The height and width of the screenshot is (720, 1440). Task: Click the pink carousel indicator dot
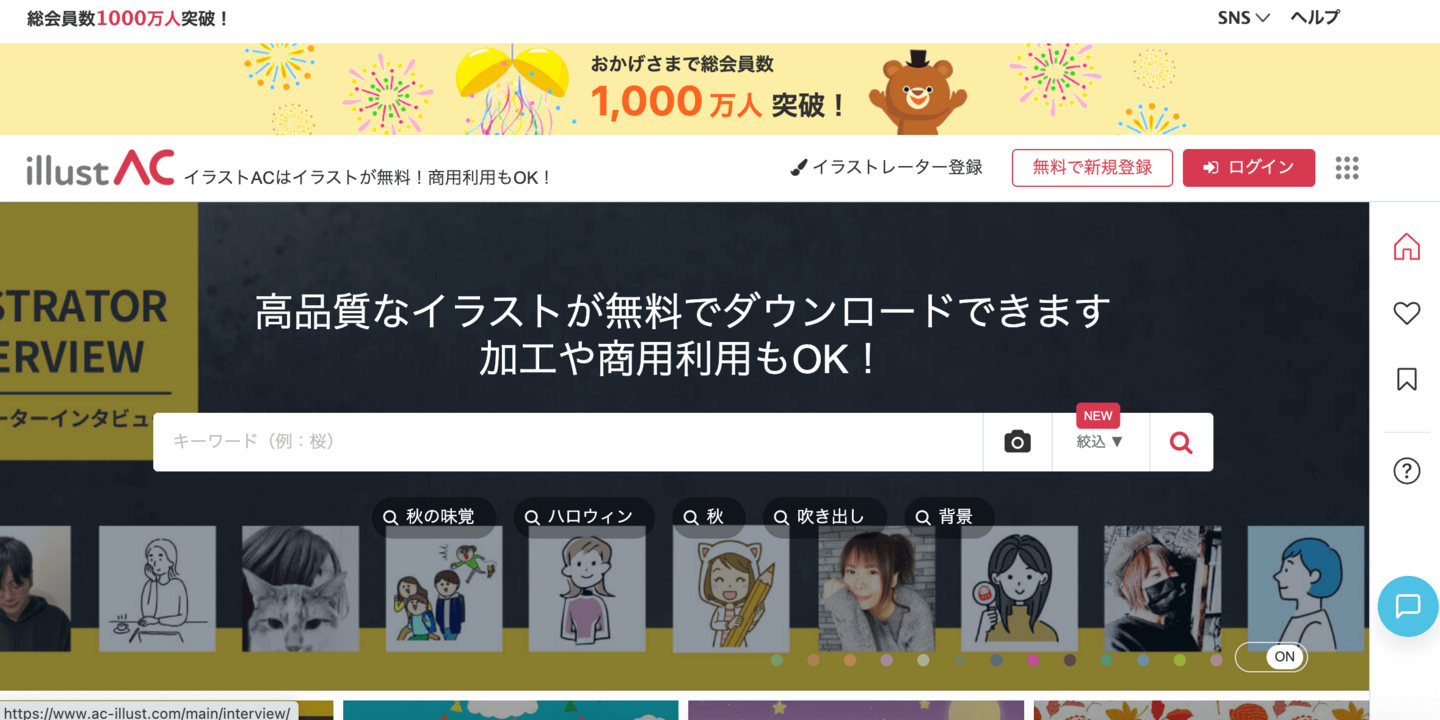click(x=1033, y=660)
